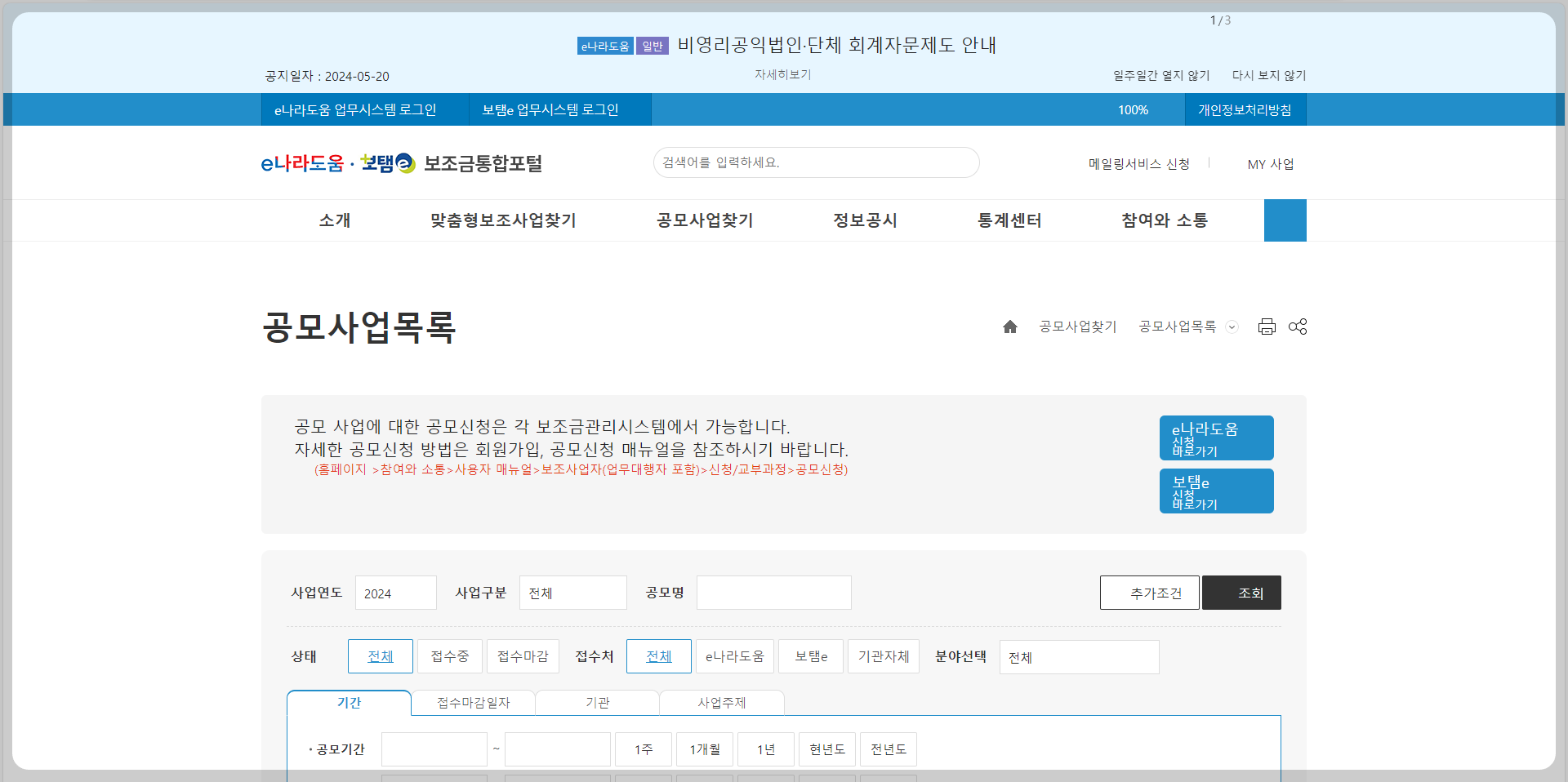This screenshot has width=1568, height=782.
Task: Click 다시 보지 않기
Action: point(1269,75)
